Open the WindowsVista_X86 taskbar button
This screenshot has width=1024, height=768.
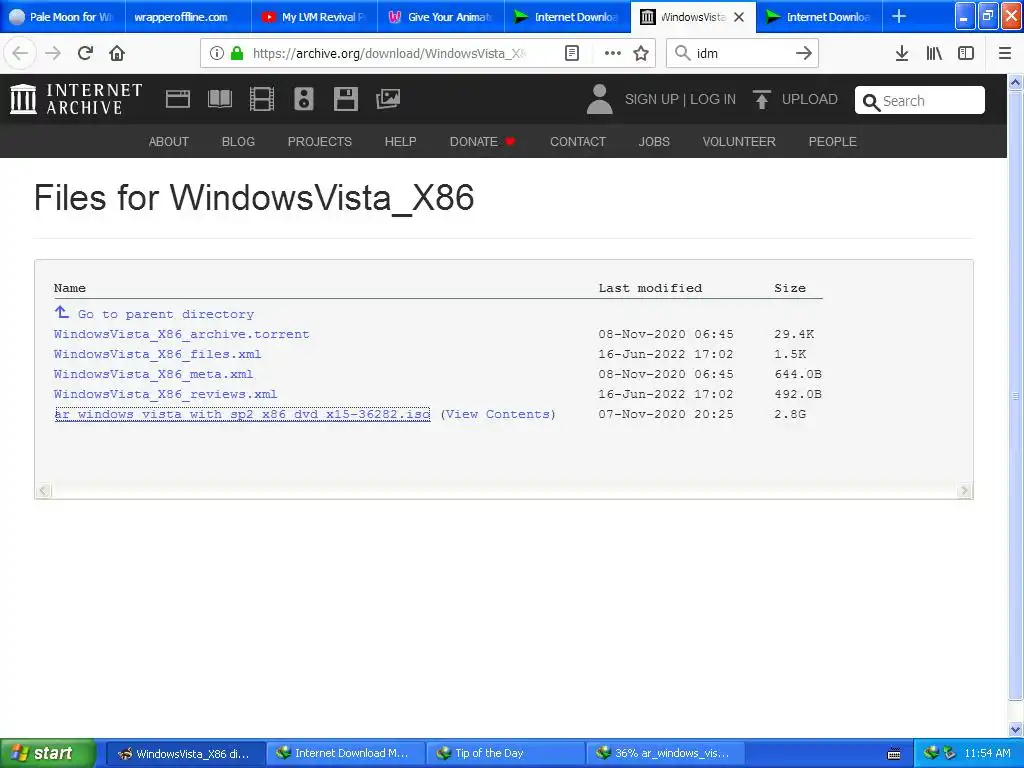coord(186,754)
